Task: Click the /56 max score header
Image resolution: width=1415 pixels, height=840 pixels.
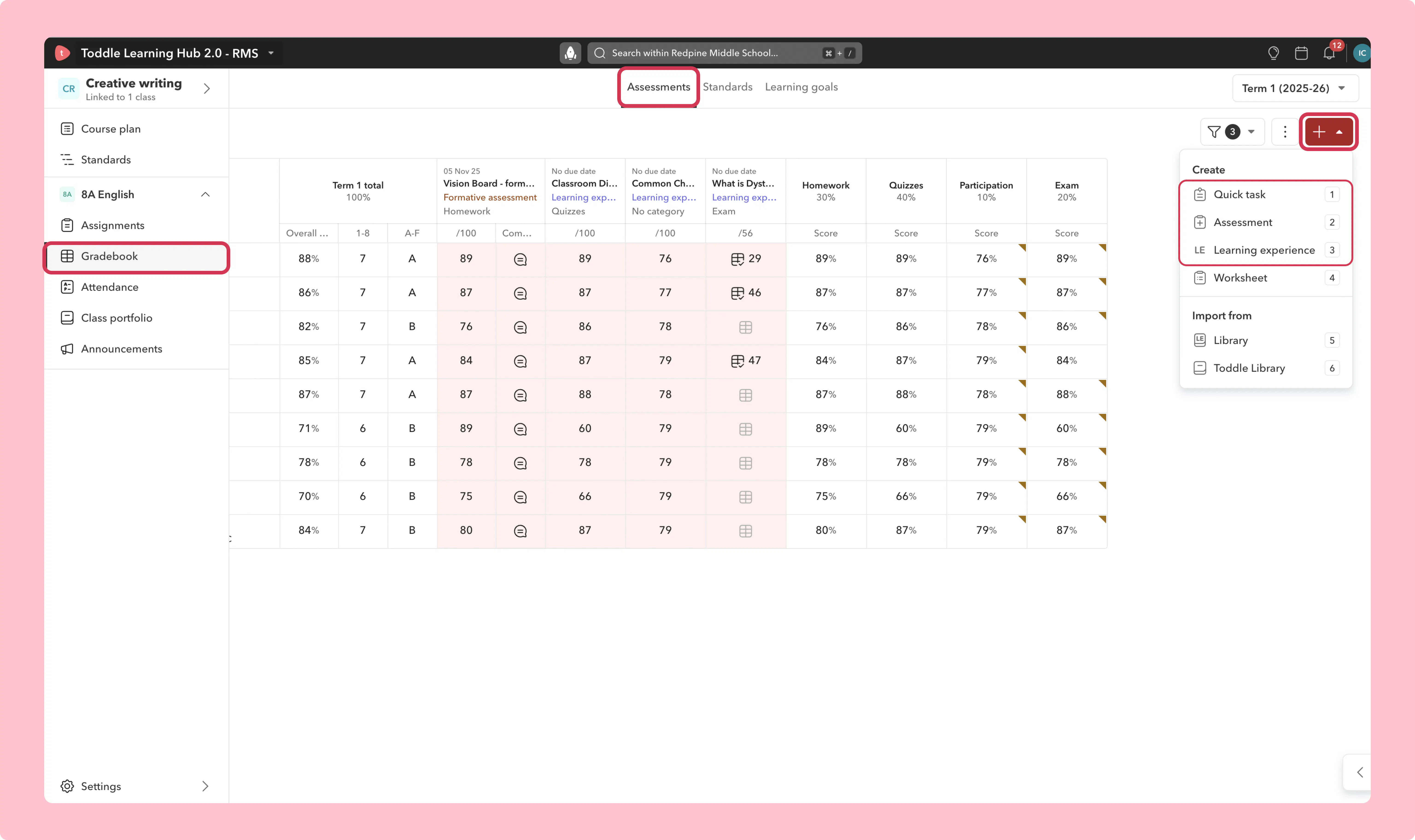Action: (x=746, y=233)
